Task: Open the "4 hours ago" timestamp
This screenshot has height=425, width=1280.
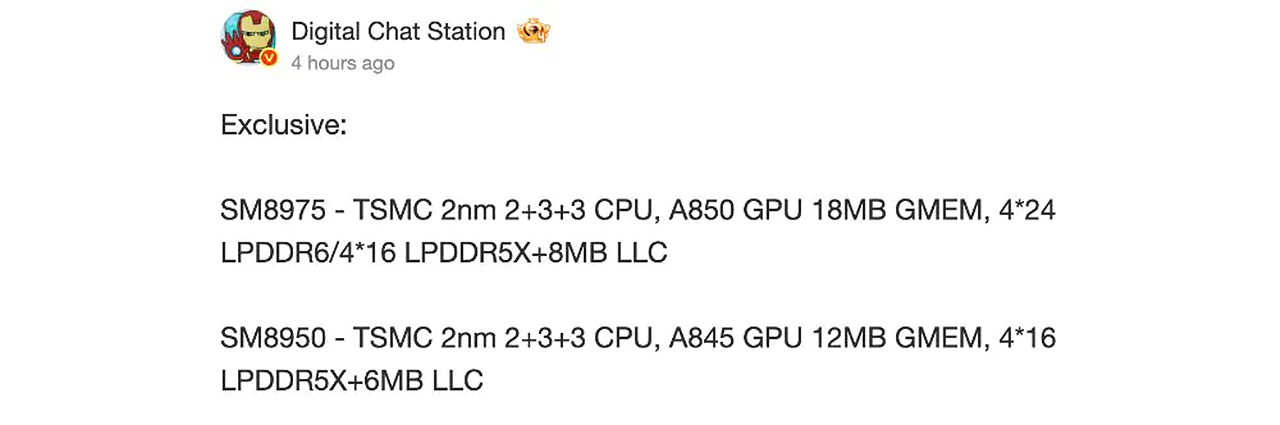Action: point(343,63)
